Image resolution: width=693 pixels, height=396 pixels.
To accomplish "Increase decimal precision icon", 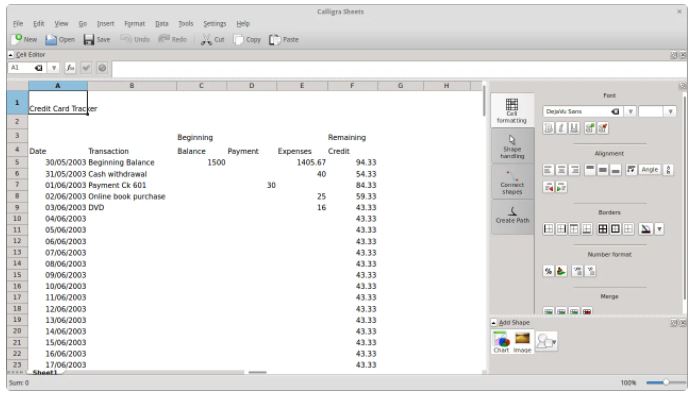I will [577, 271].
